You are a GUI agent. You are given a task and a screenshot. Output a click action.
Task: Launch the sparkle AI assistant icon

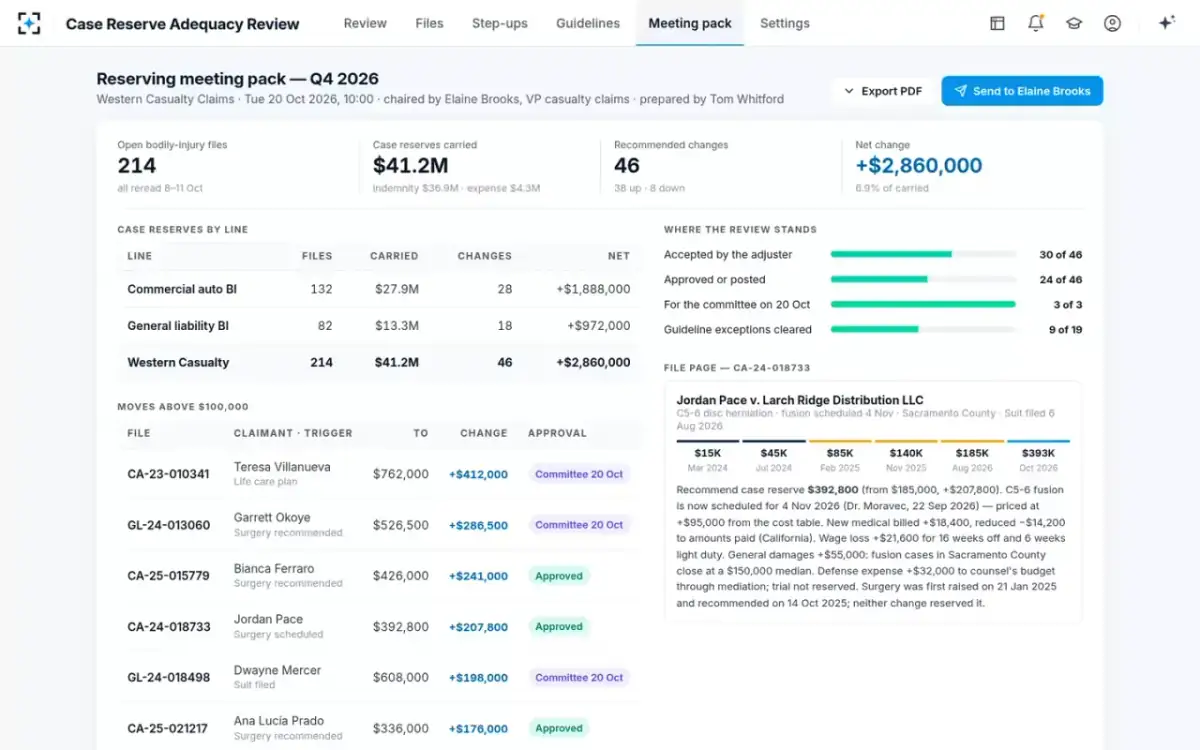pyautogui.click(x=1166, y=23)
